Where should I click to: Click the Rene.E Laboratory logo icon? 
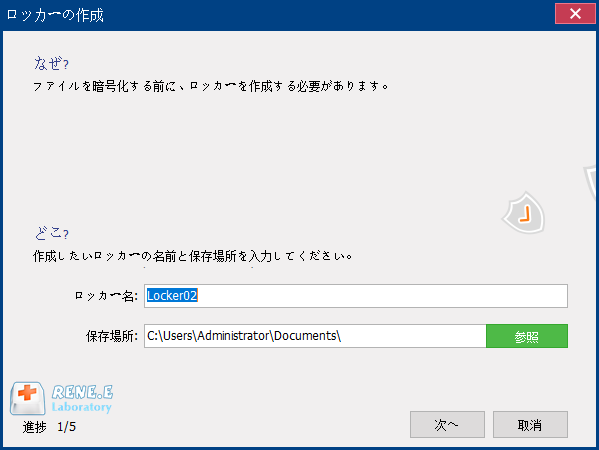[x=27, y=398]
